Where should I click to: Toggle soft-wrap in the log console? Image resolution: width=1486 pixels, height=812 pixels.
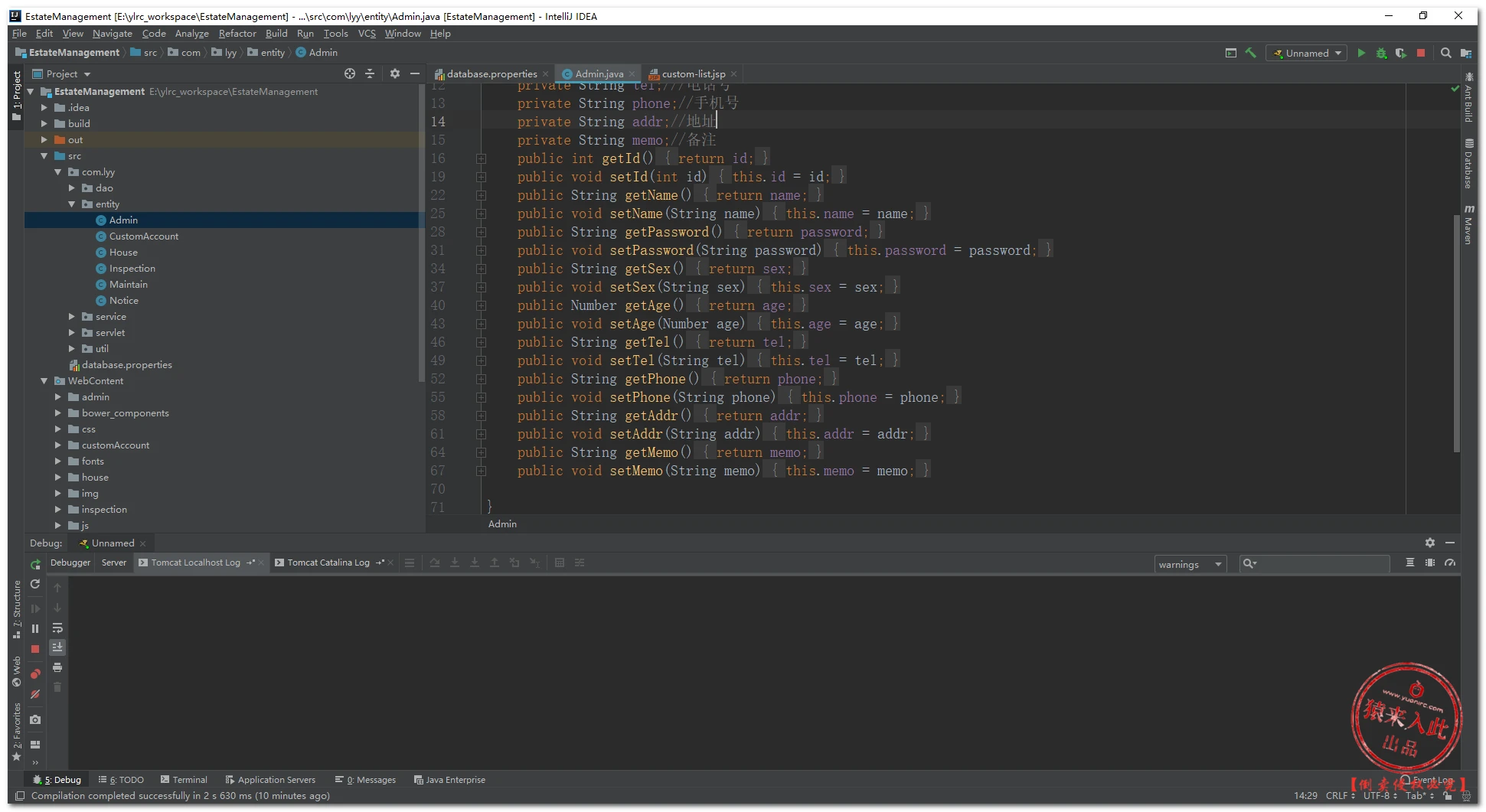[57, 628]
